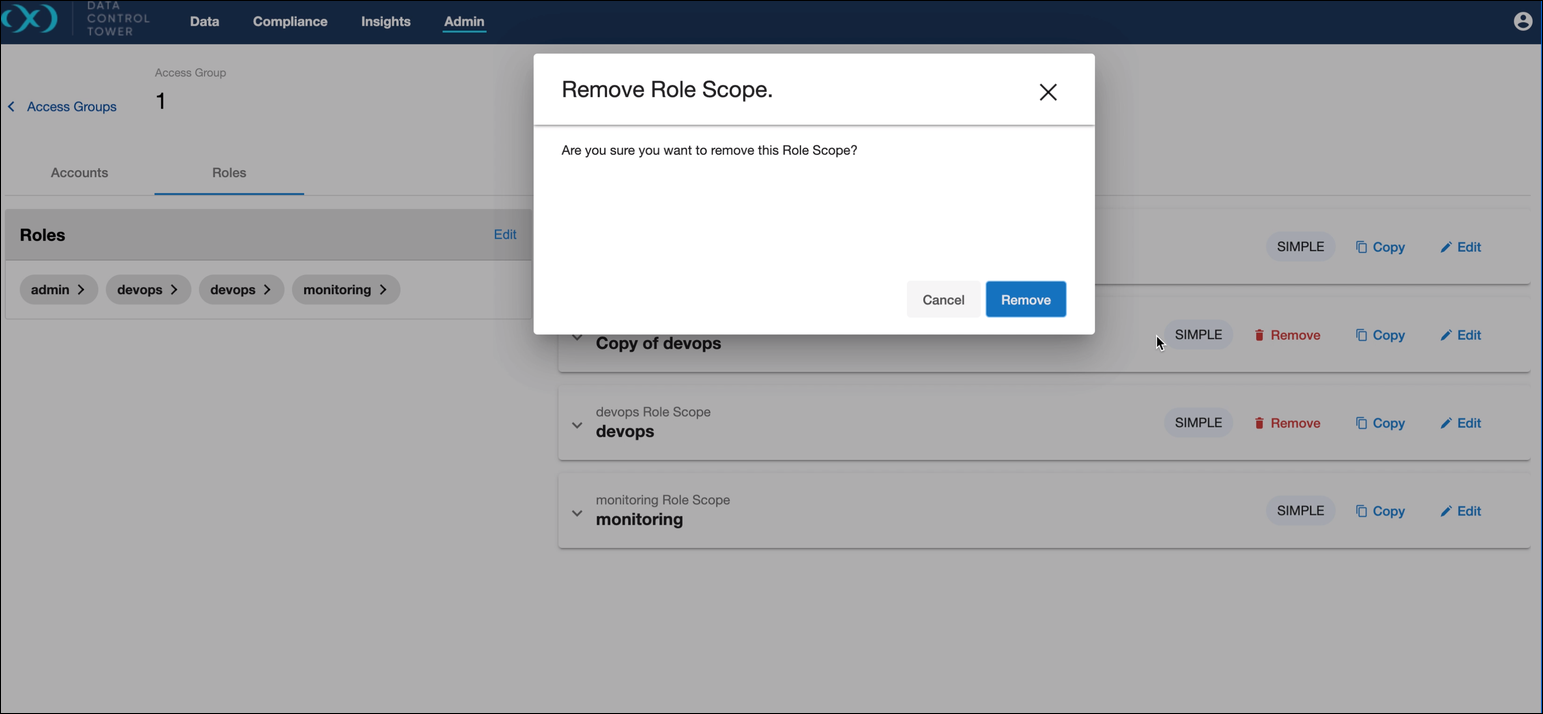
Task: Expand the monitoring Role Scope row
Action: click(577, 513)
